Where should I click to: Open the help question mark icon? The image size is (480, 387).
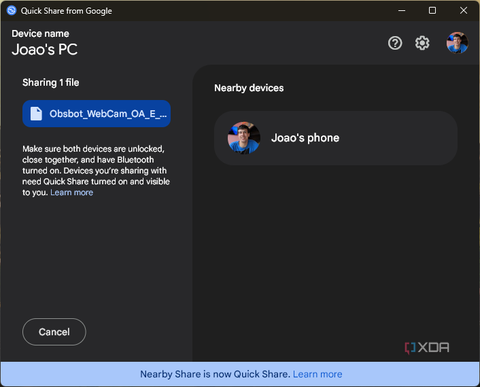click(395, 43)
